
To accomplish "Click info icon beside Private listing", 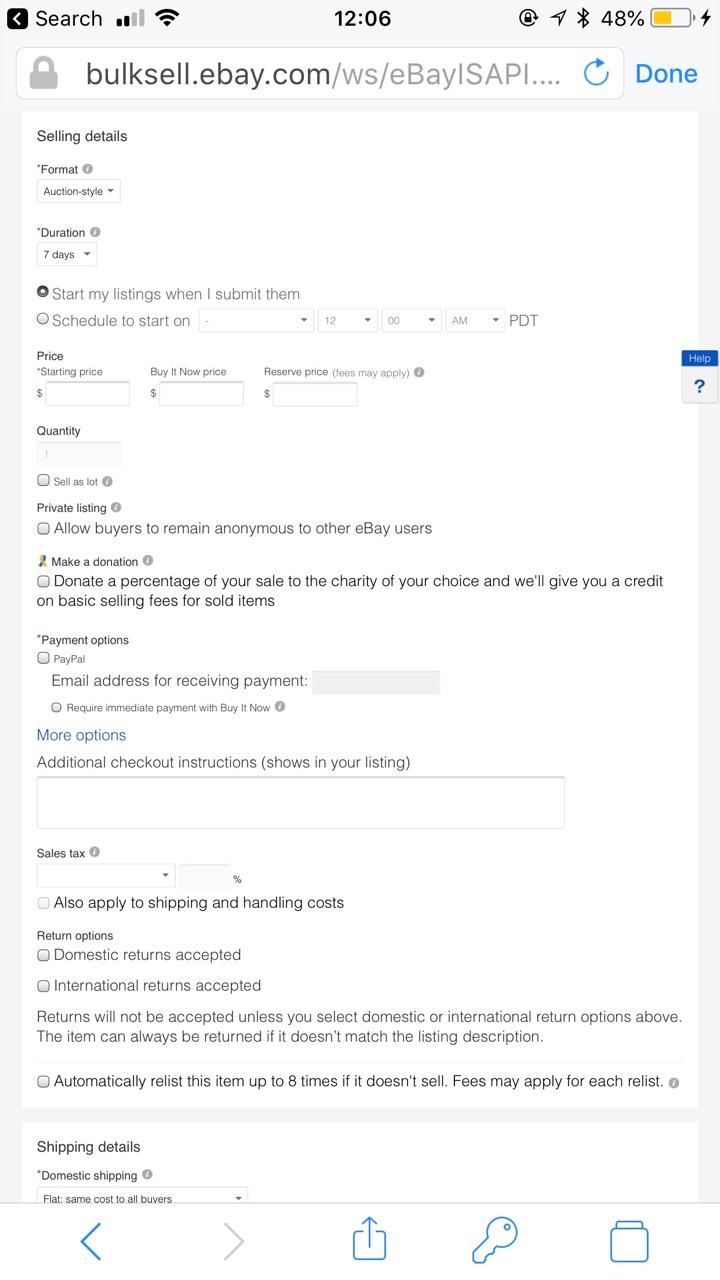I will 116,508.
